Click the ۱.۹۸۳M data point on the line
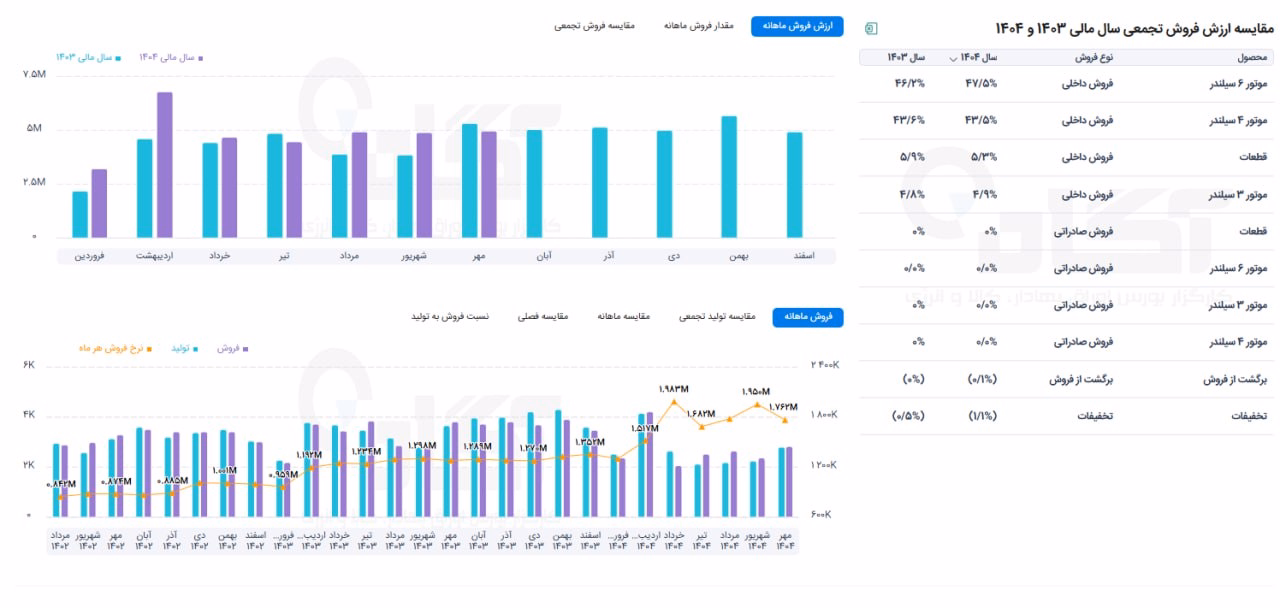 [x=674, y=402]
